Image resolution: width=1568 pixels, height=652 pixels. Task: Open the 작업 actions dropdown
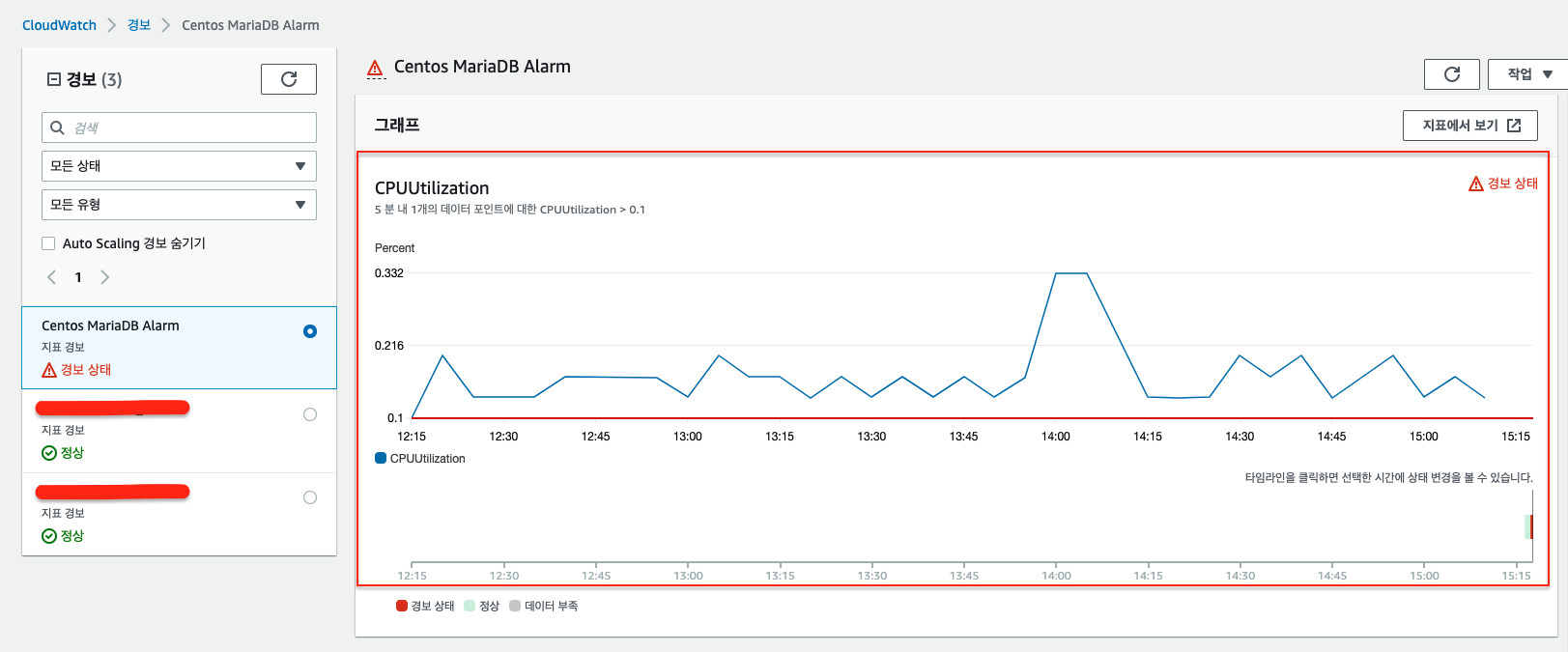[1527, 74]
